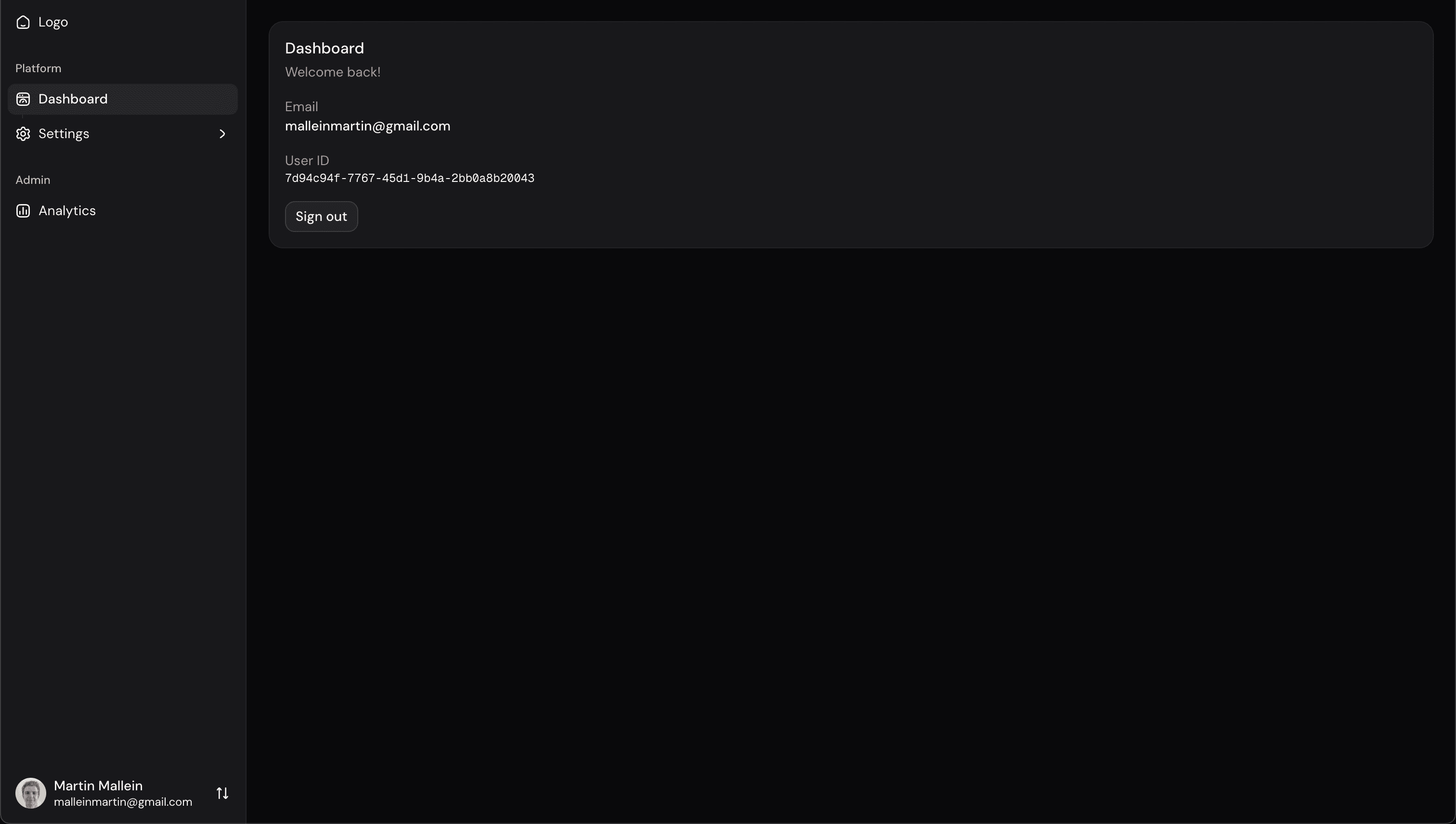Click the Dashboard gauge icon in sidebar

[x=23, y=99]
